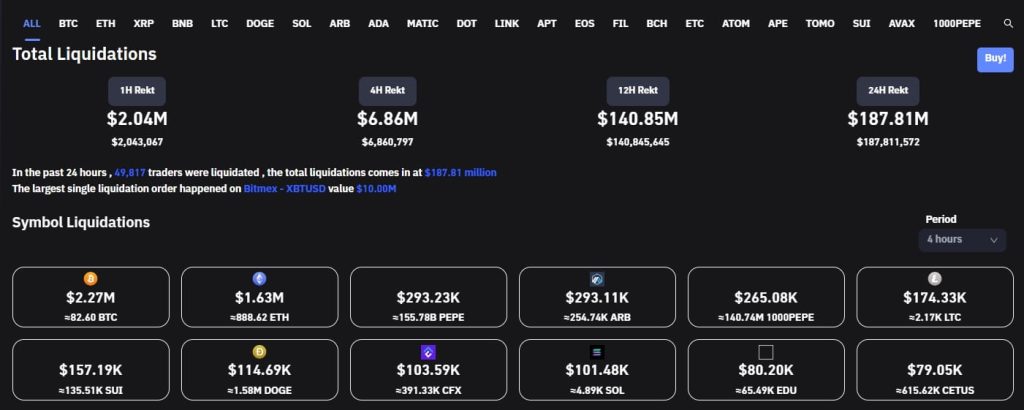Follow the Bitmex - XBTUSD link

pos(285,189)
